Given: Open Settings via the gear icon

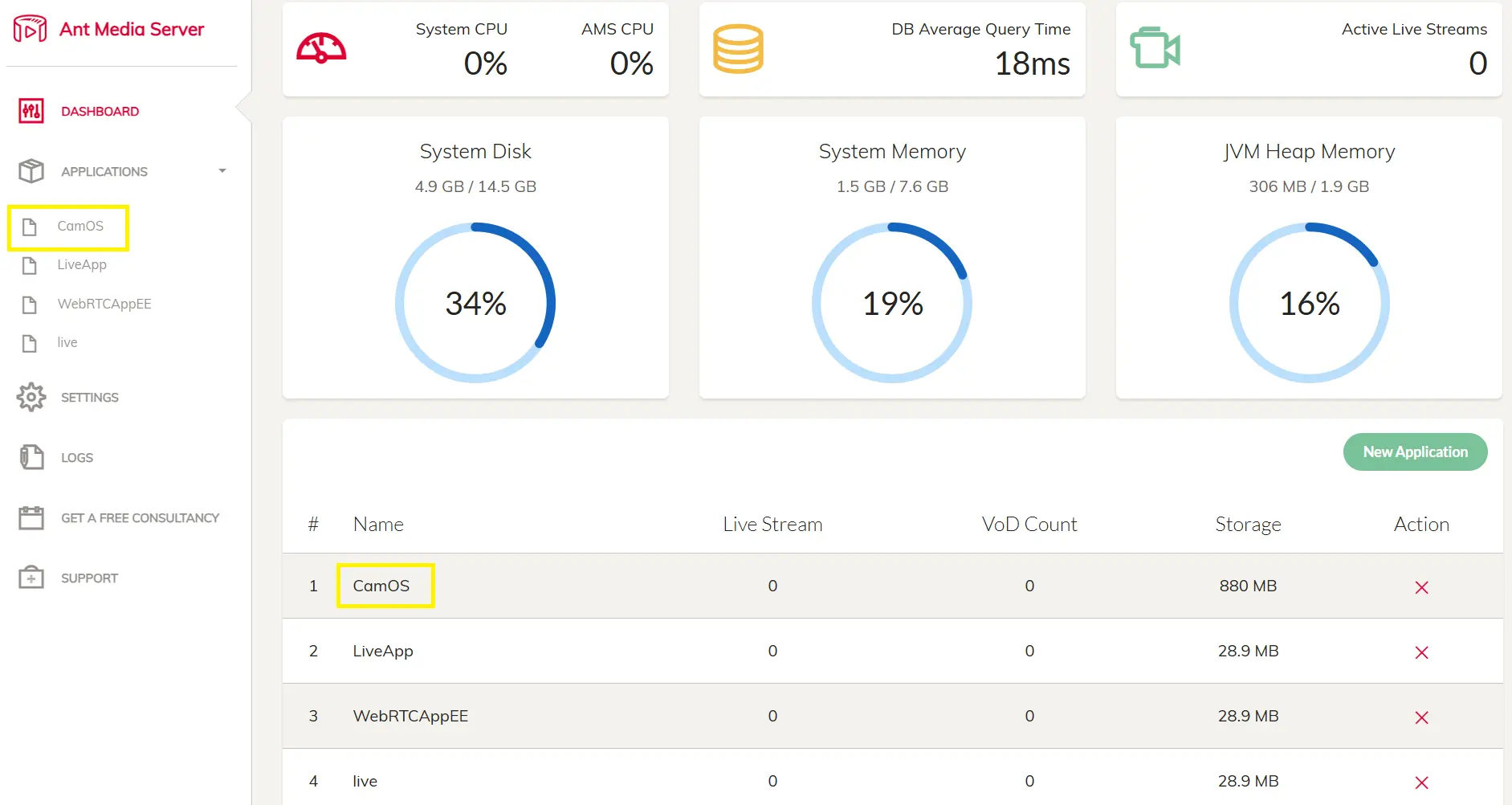Looking at the screenshot, I should pyautogui.click(x=31, y=397).
